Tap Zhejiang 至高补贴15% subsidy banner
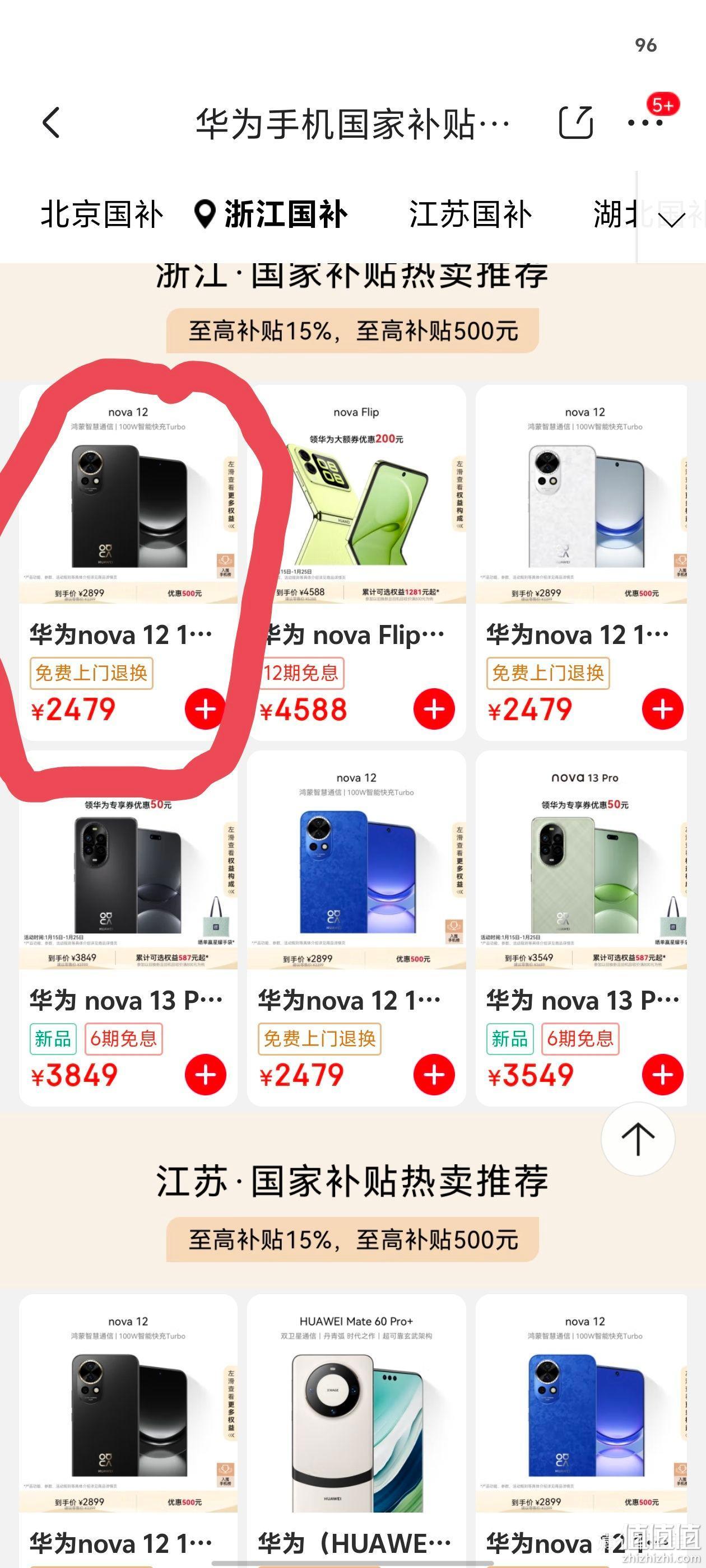 (x=352, y=331)
